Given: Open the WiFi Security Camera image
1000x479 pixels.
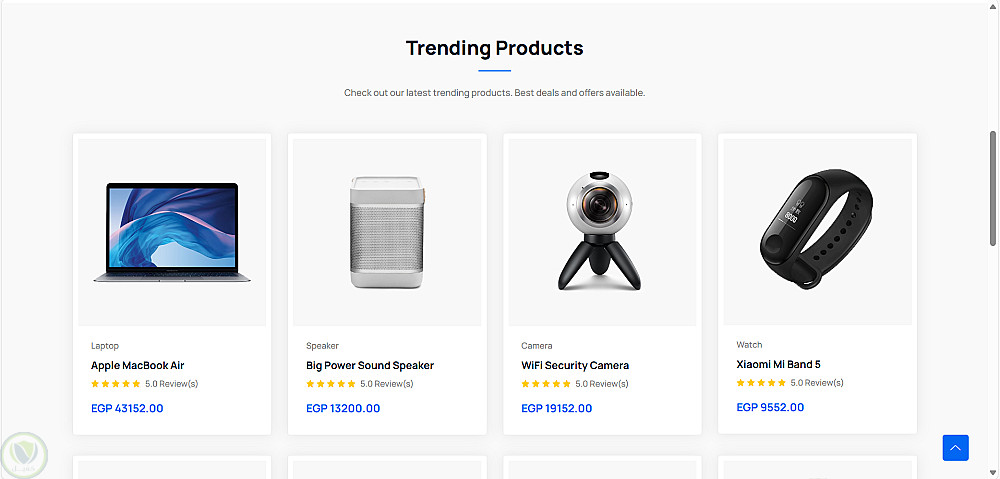Looking at the screenshot, I should point(602,232).
